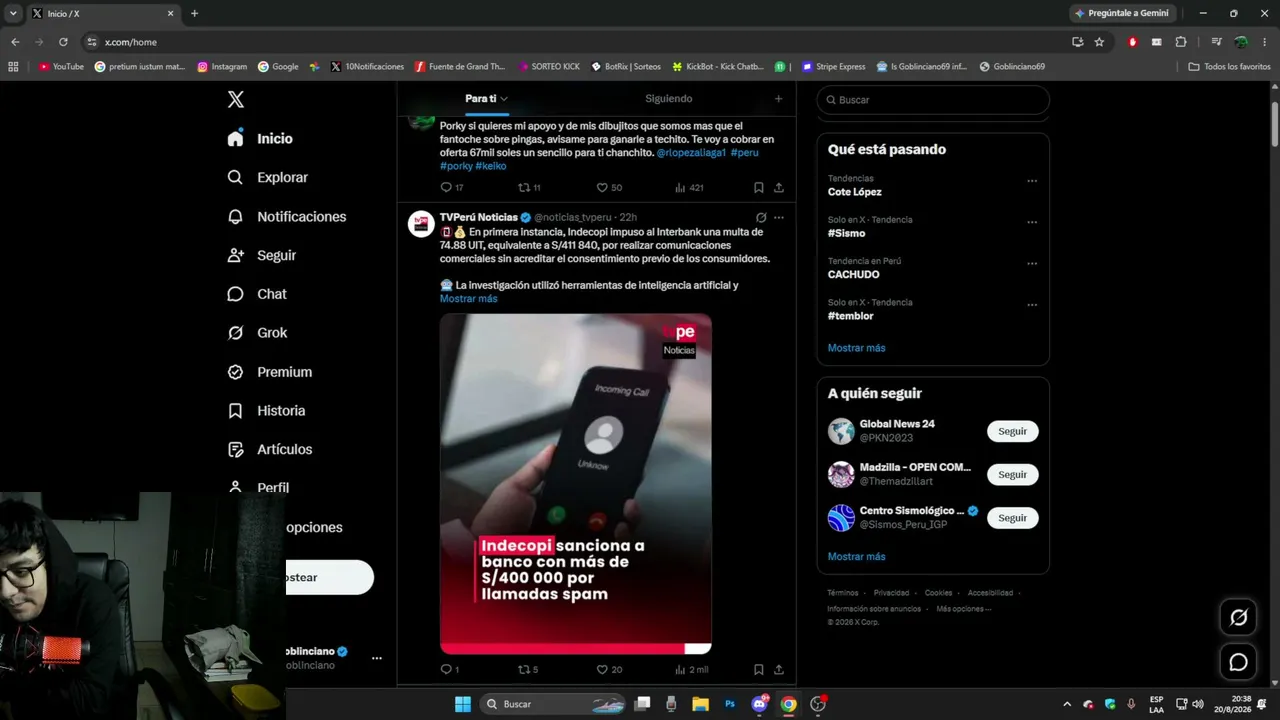Screen dimensions: 1280x720
Task: Open more options for #Sismo trend
Action: [x=1032, y=223]
